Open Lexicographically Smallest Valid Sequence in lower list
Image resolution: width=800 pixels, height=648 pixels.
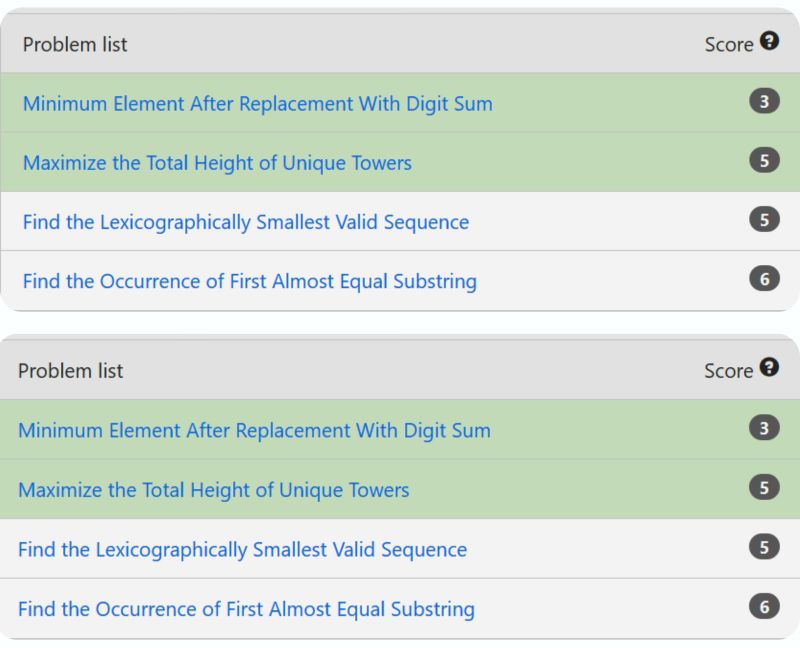(x=242, y=549)
